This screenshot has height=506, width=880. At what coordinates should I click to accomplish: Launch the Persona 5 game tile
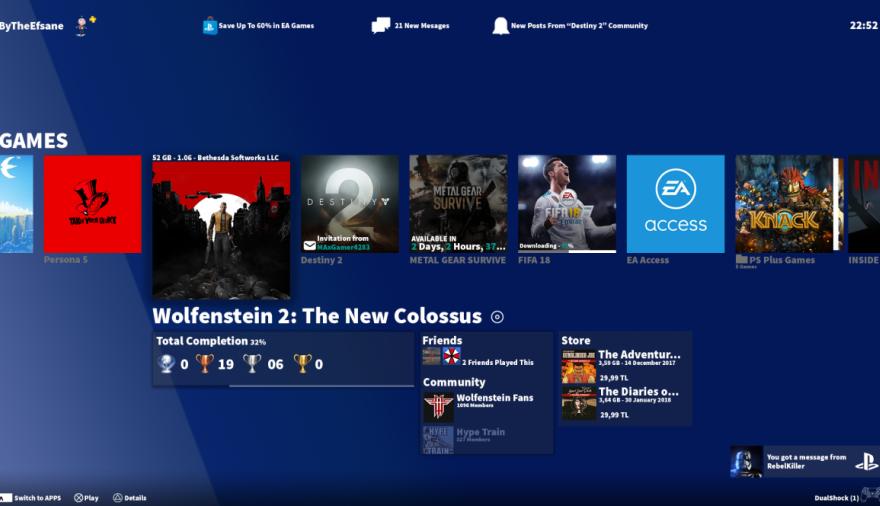coord(92,204)
